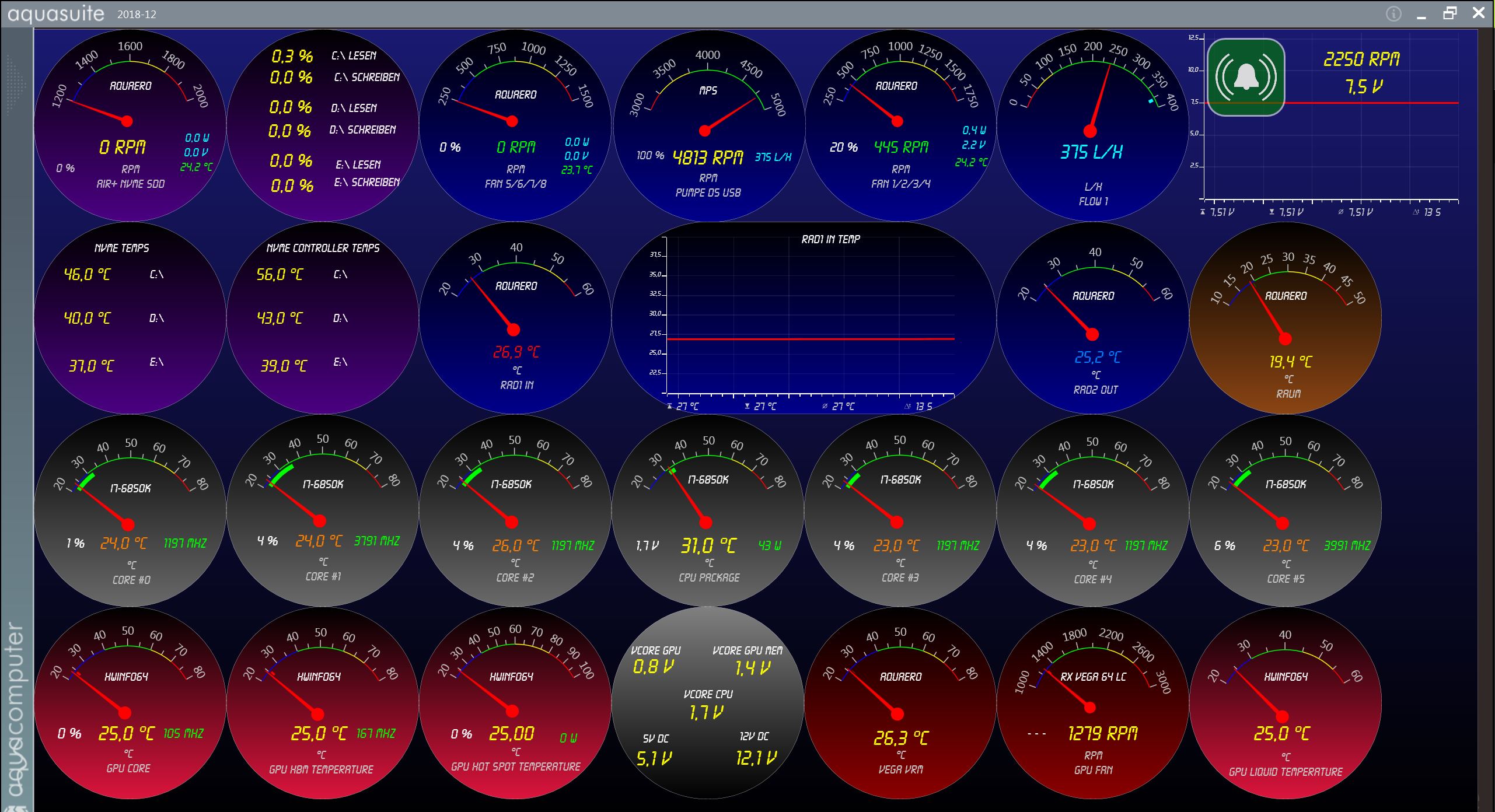Click the Flow 1 L/H gauge
Screen dimensions: 1495x812
click(x=1092, y=125)
